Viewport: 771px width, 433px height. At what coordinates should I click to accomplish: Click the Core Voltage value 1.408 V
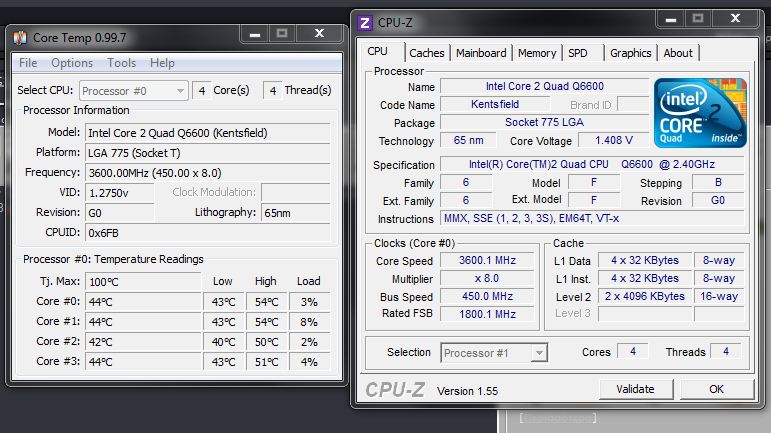click(614, 141)
